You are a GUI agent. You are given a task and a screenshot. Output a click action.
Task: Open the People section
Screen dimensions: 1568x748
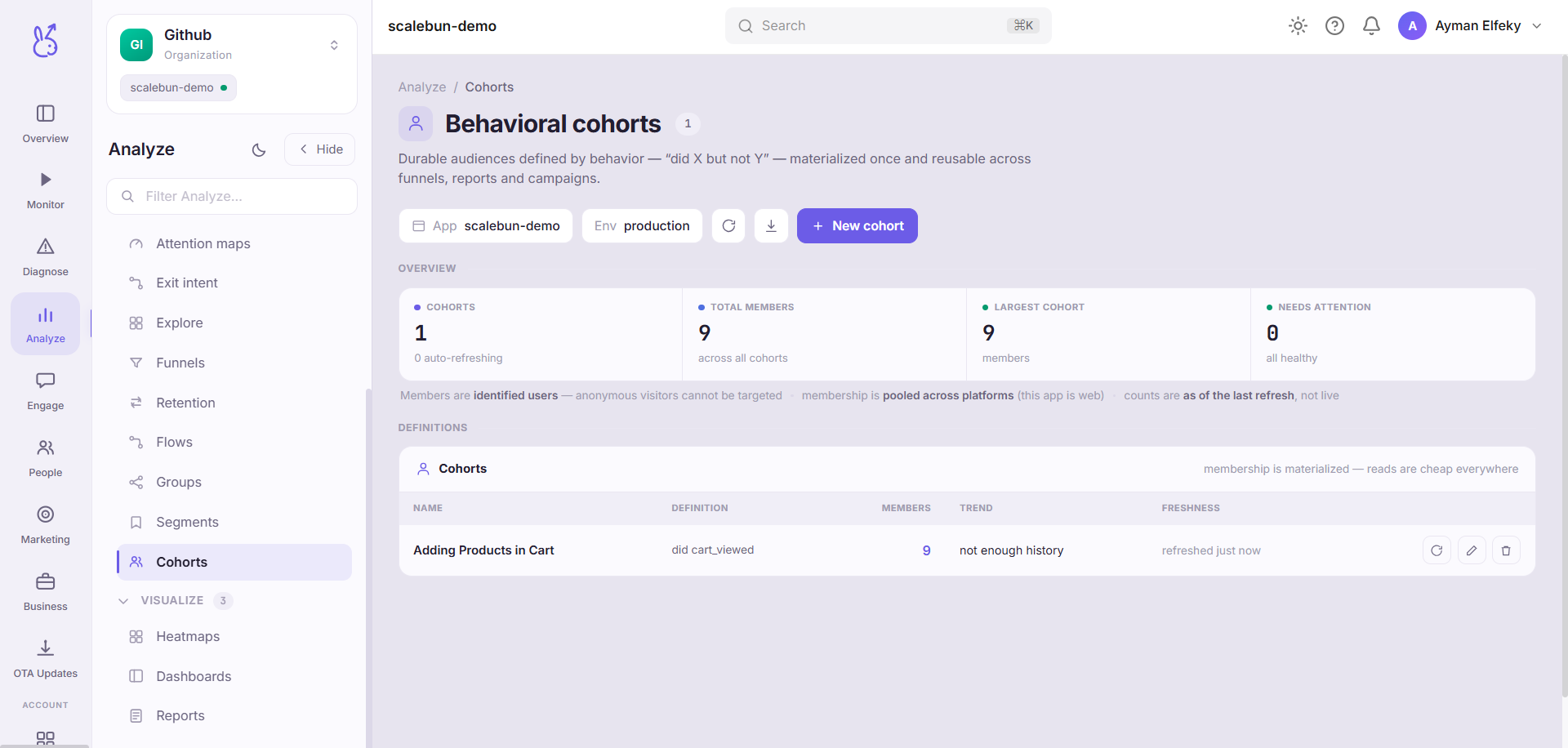point(46,459)
